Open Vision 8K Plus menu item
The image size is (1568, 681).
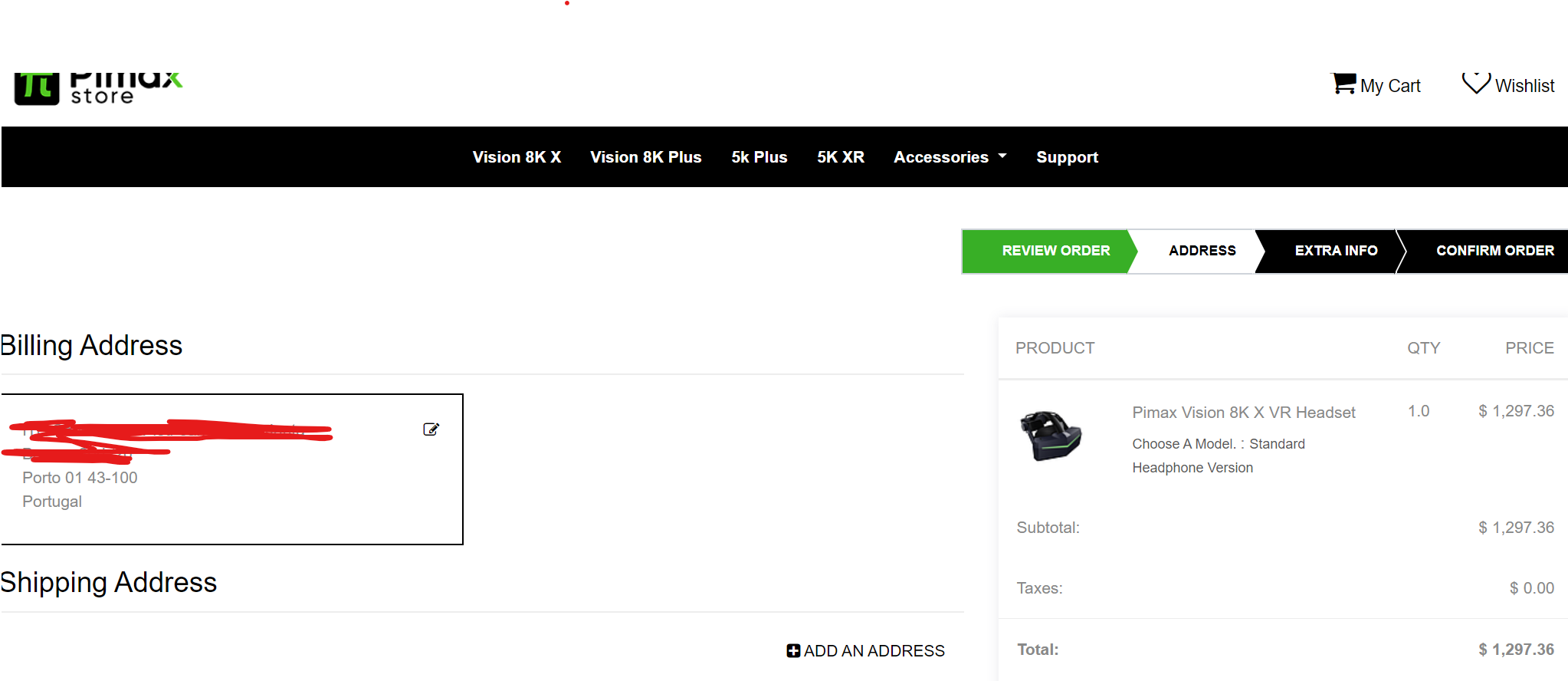pyautogui.click(x=646, y=157)
